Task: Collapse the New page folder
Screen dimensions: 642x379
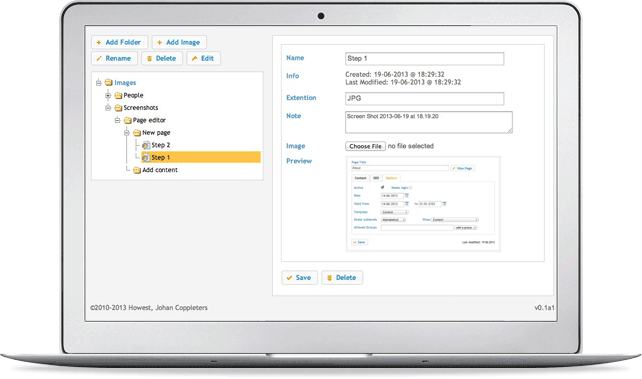Action: 127,133
